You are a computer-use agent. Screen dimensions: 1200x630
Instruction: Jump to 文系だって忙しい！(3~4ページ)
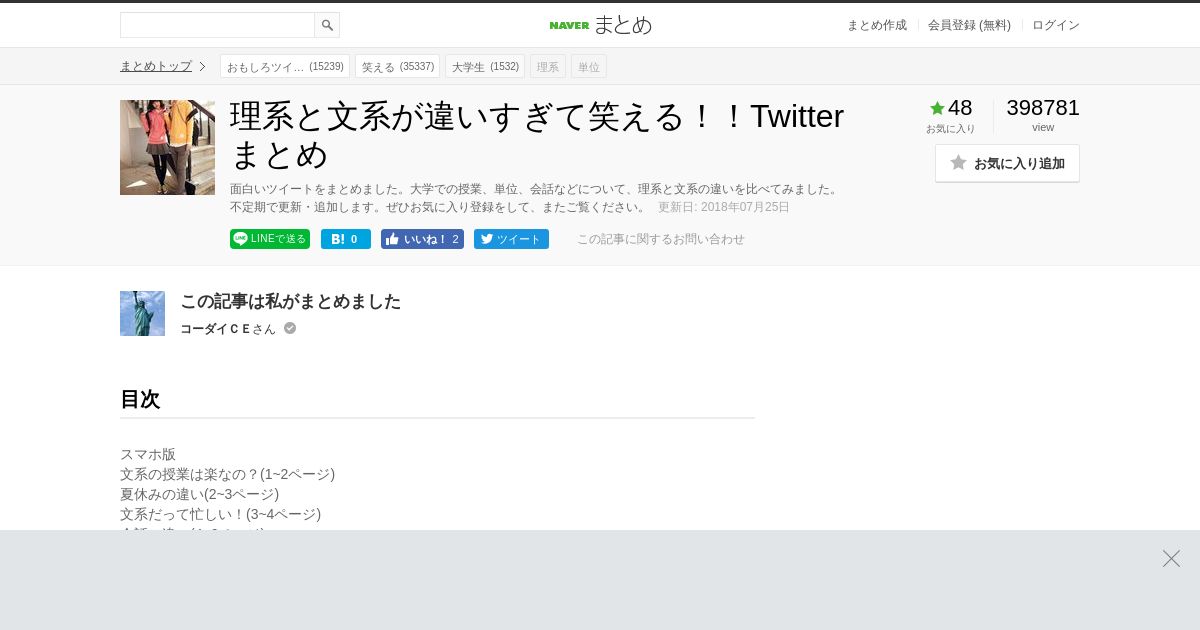[220, 514]
